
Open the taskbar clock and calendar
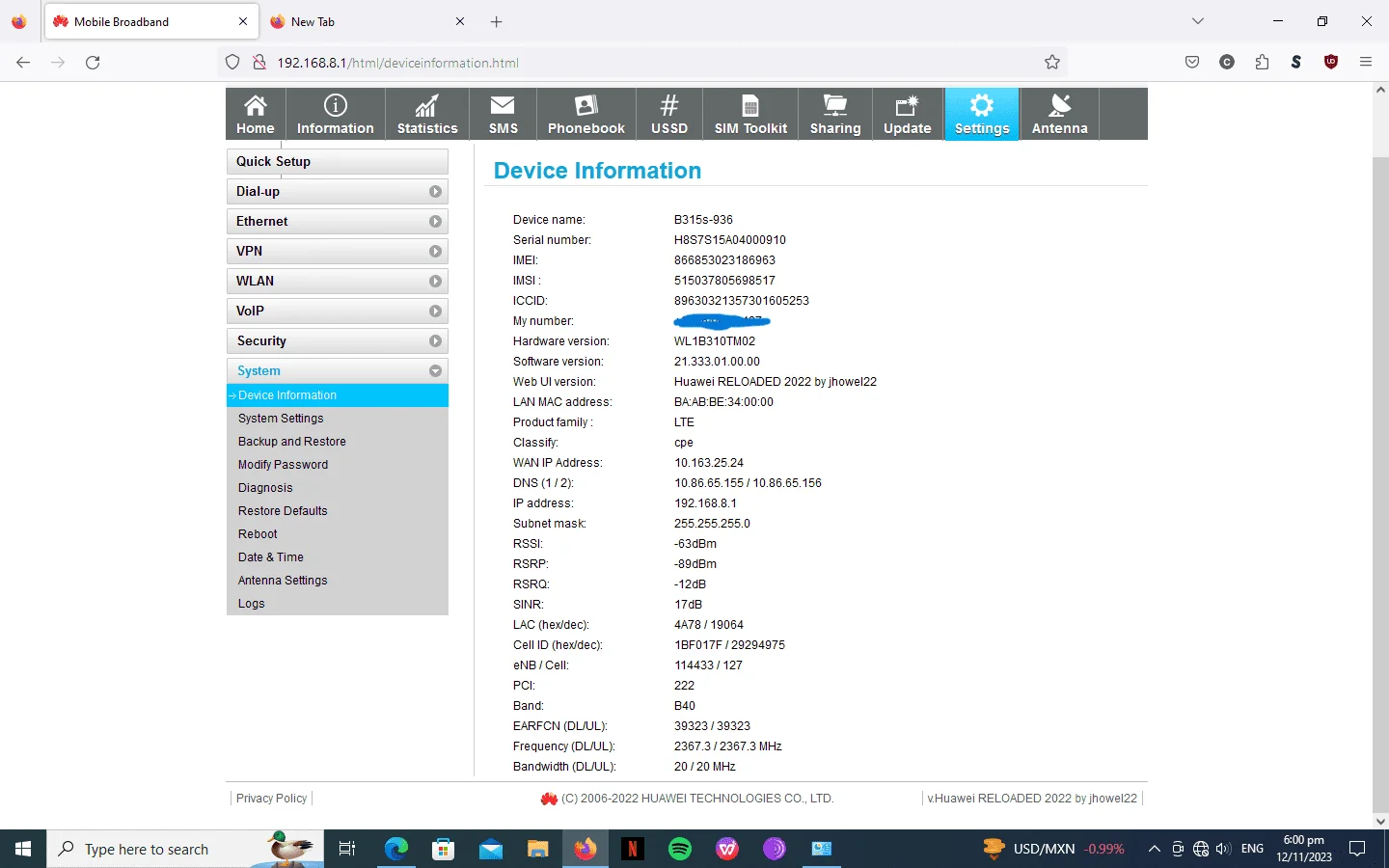1303,849
